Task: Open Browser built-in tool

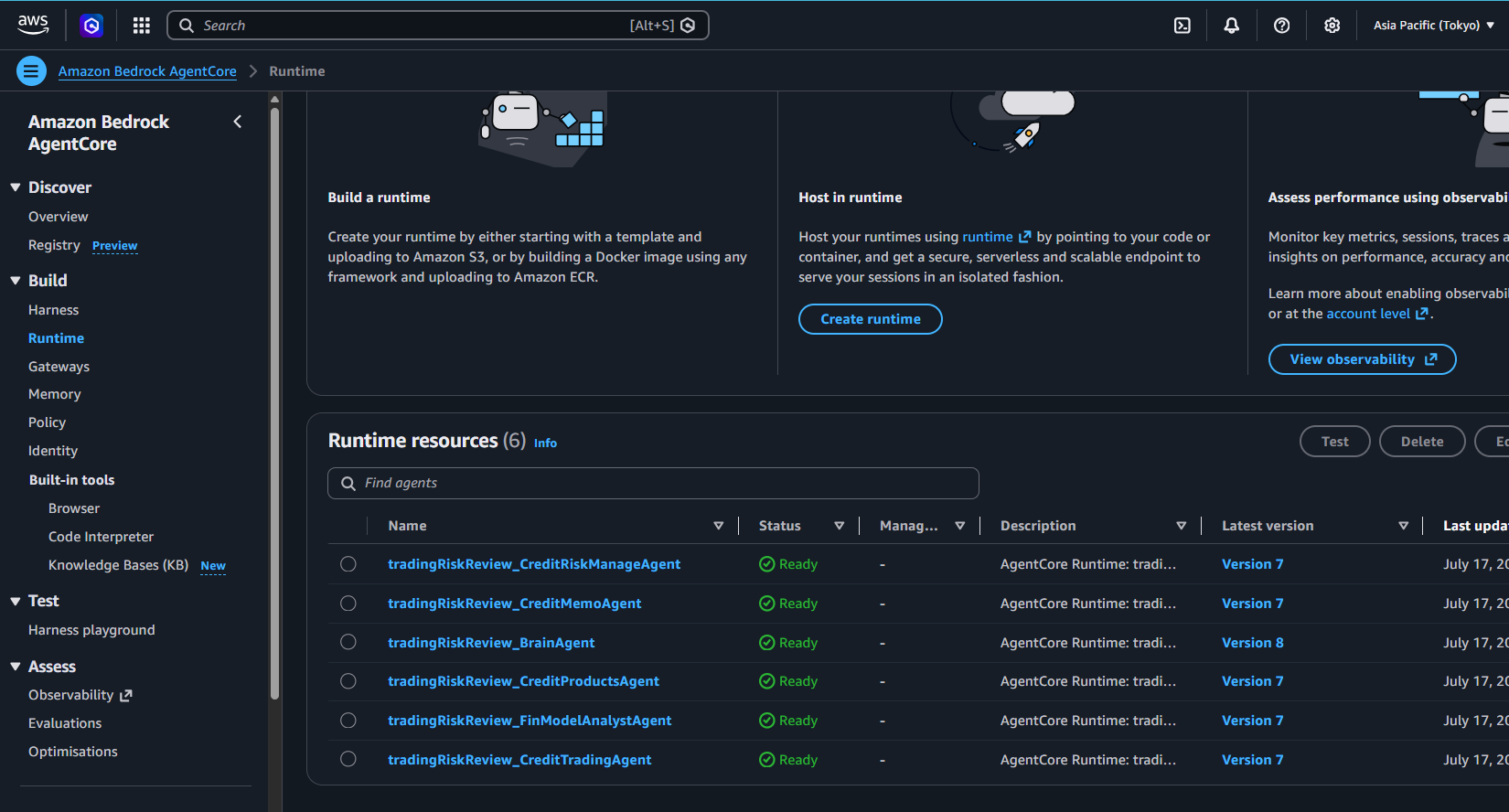Action: [x=74, y=508]
